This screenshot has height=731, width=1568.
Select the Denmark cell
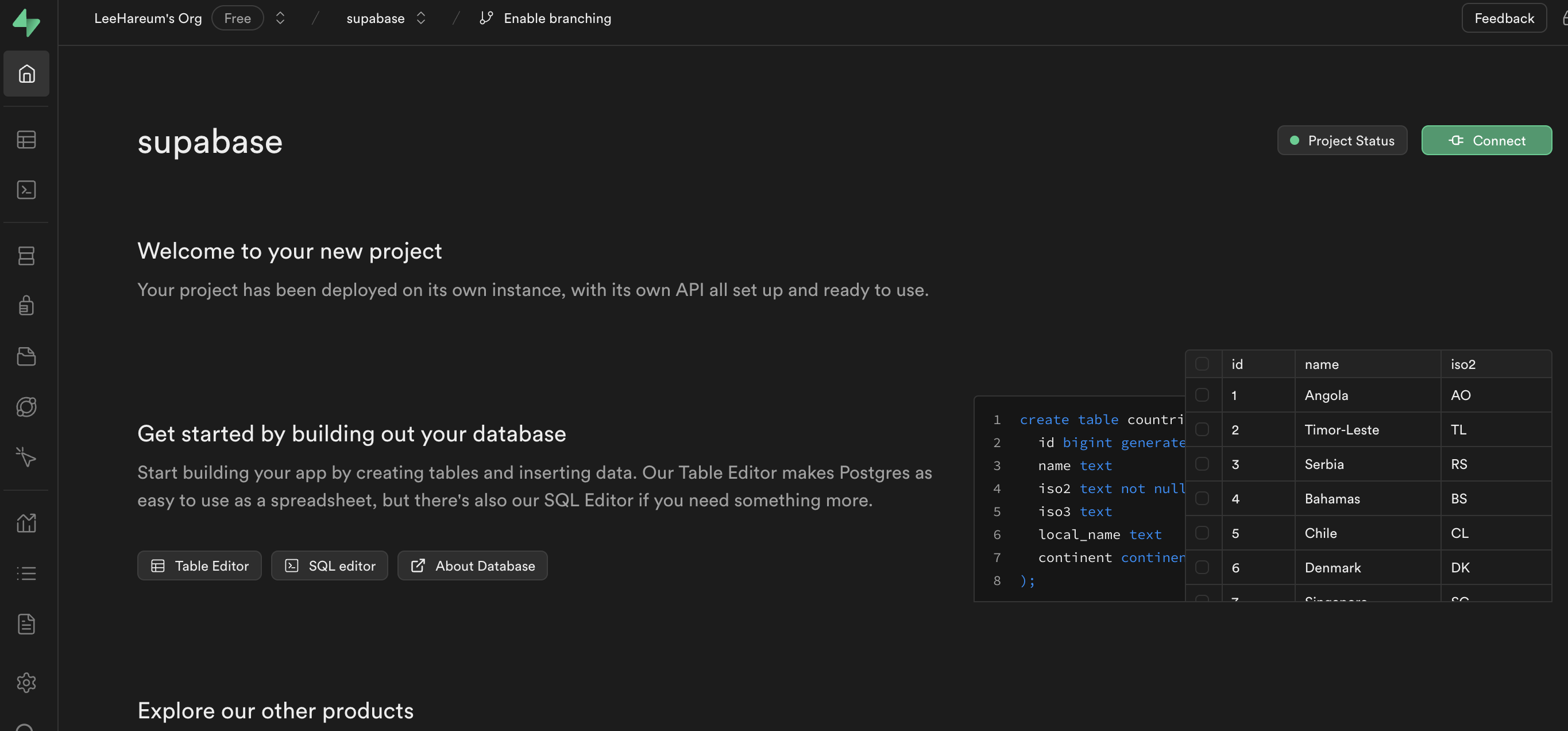(1368, 567)
